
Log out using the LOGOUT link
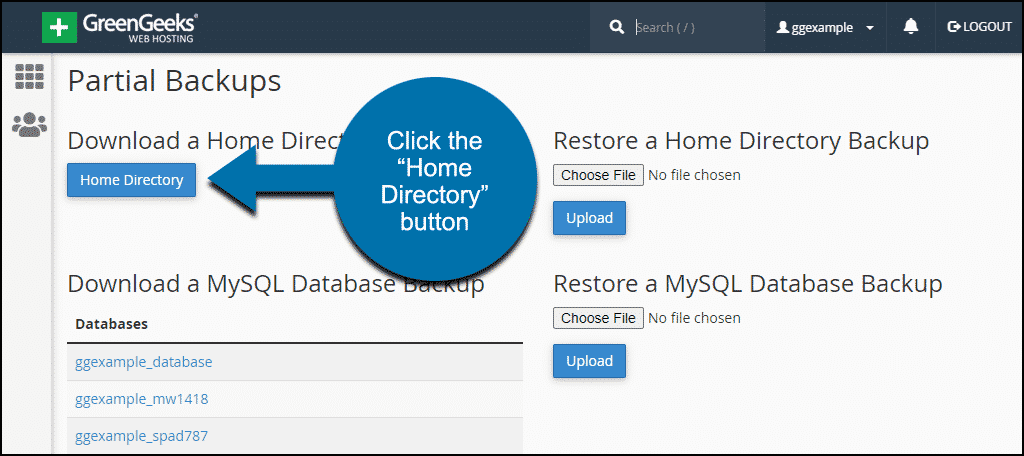point(980,27)
